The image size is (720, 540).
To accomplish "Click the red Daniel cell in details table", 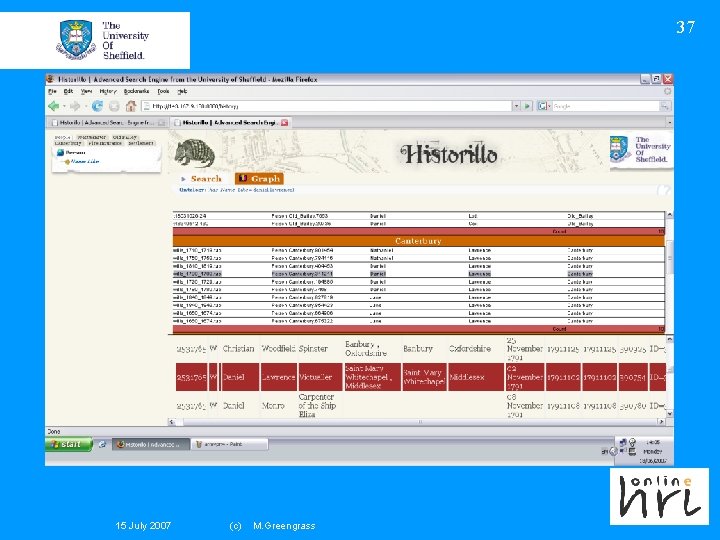I will 240,377.
